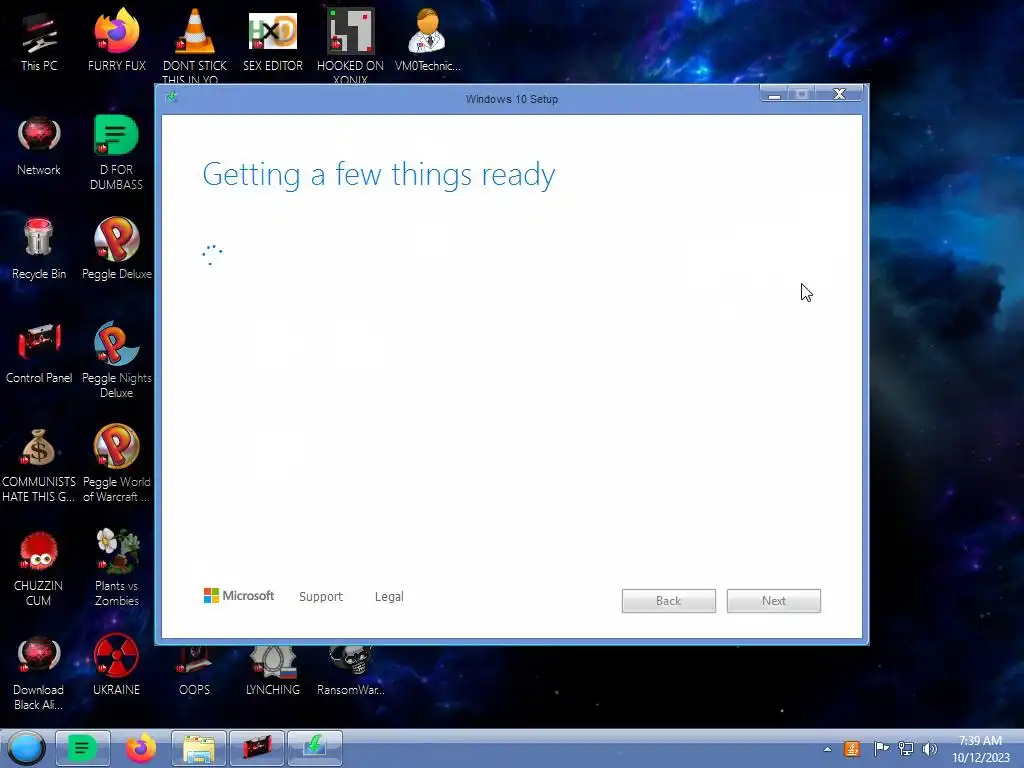The width and height of the screenshot is (1024, 768).
Task: Open the VM0Technic desktop shortcut
Action: pyautogui.click(x=428, y=40)
